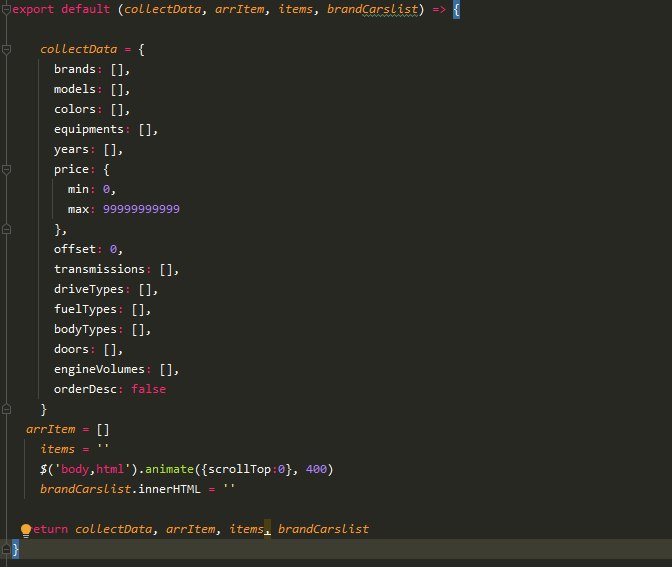Screen dimensions: 672x567
Task: Click the brandCarslist parameter in the function signature
Action: coord(372,9)
